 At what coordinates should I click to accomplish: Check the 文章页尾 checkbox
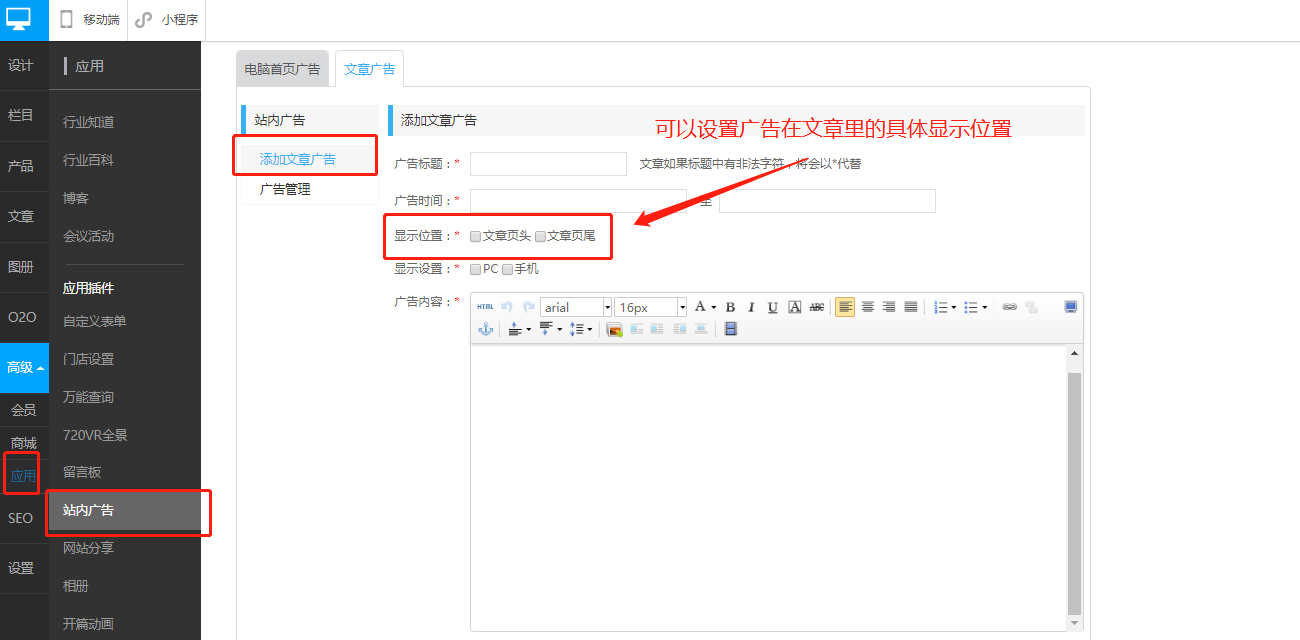coord(540,237)
